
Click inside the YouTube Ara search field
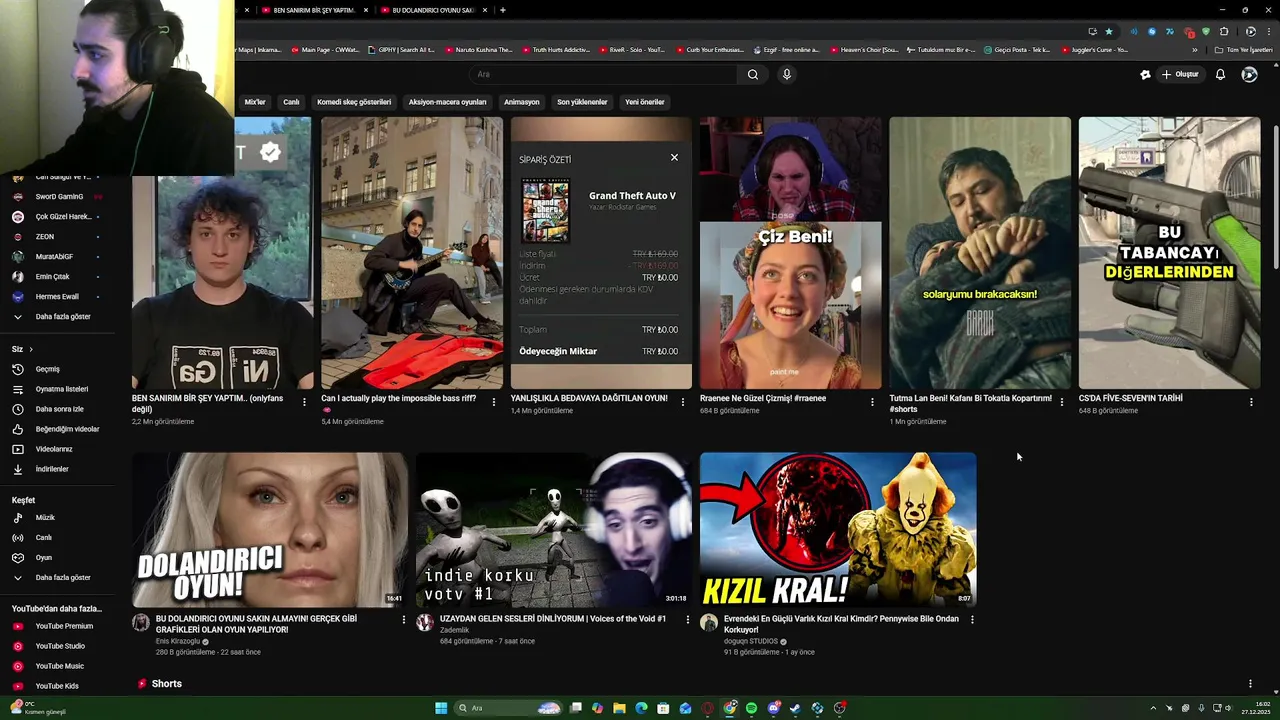pos(605,74)
